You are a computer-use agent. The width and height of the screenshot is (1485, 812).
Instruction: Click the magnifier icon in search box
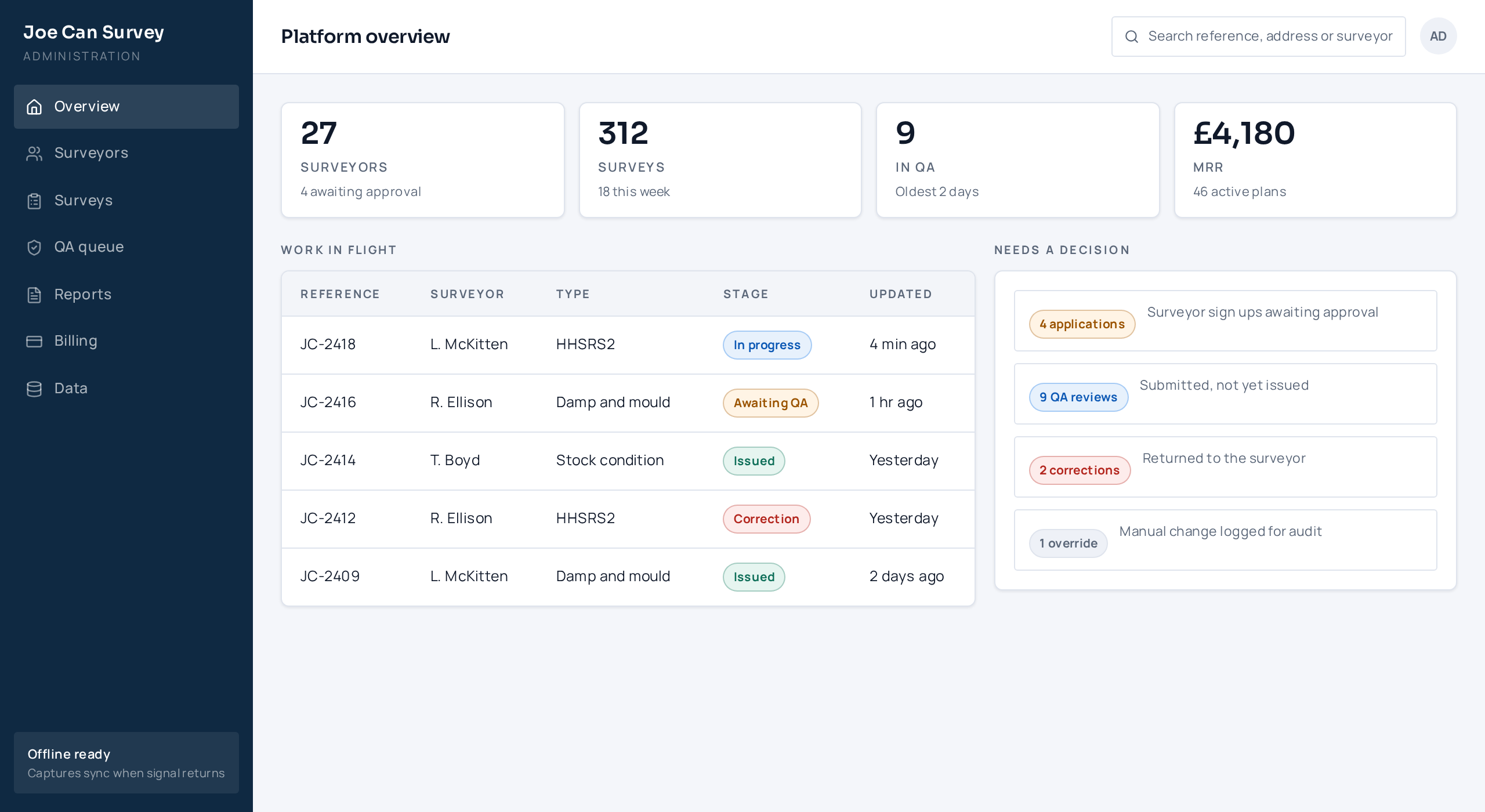coord(1131,37)
